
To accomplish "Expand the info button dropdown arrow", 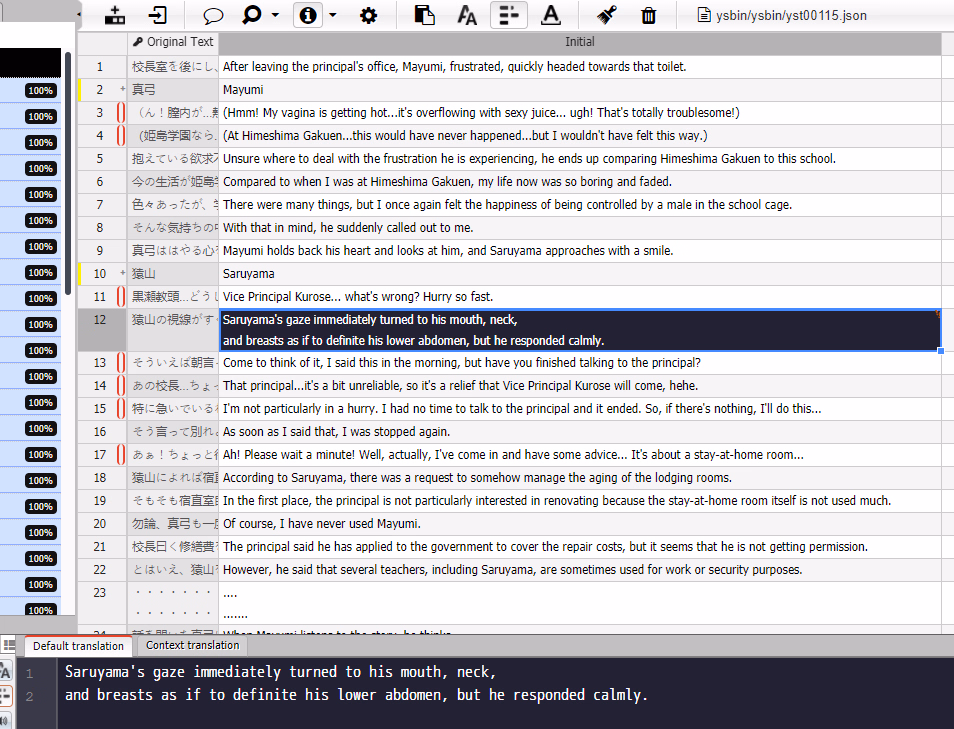I will pos(333,16).
